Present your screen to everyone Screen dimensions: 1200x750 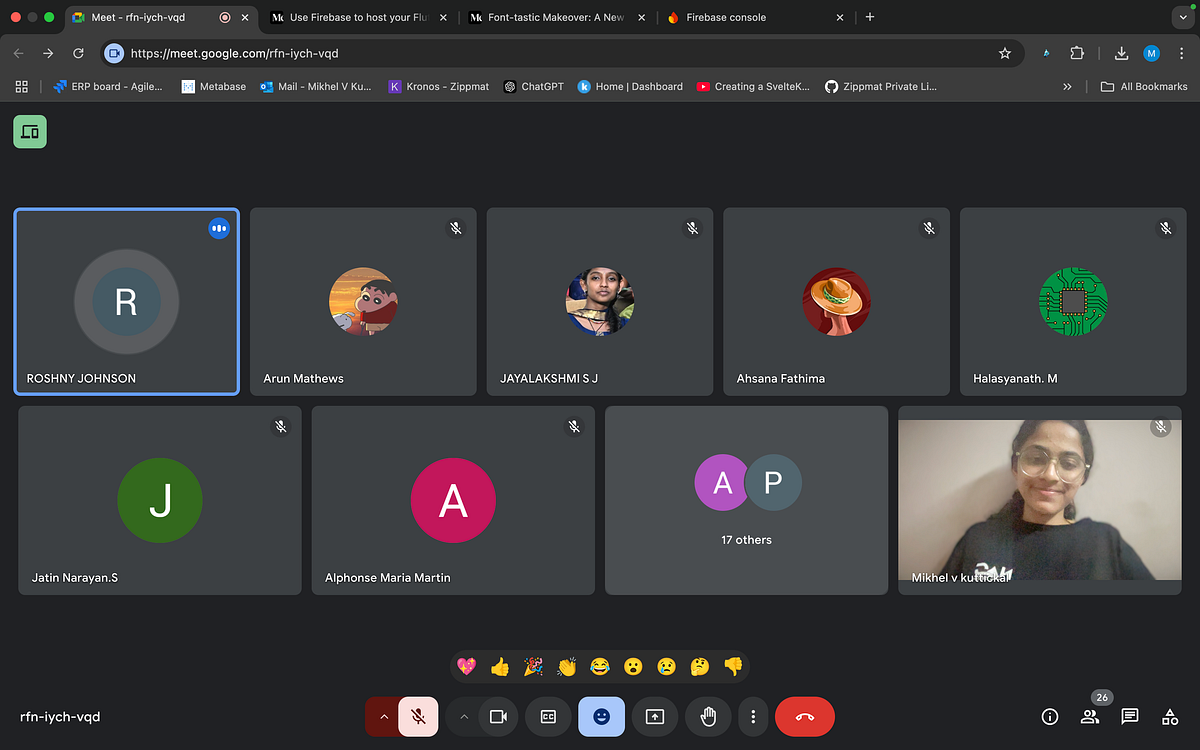[x=654, y=717]
